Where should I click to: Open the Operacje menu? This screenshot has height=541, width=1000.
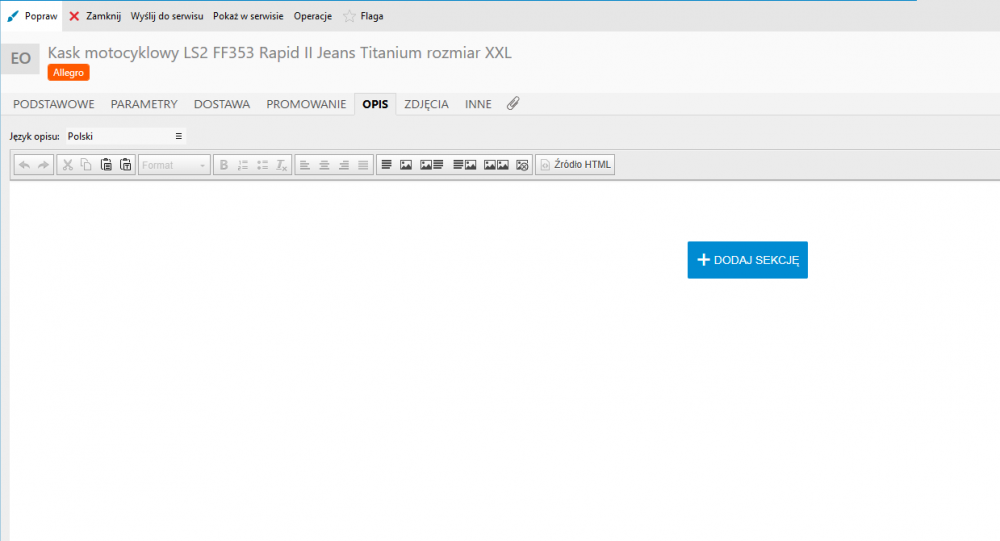[312, 17]
